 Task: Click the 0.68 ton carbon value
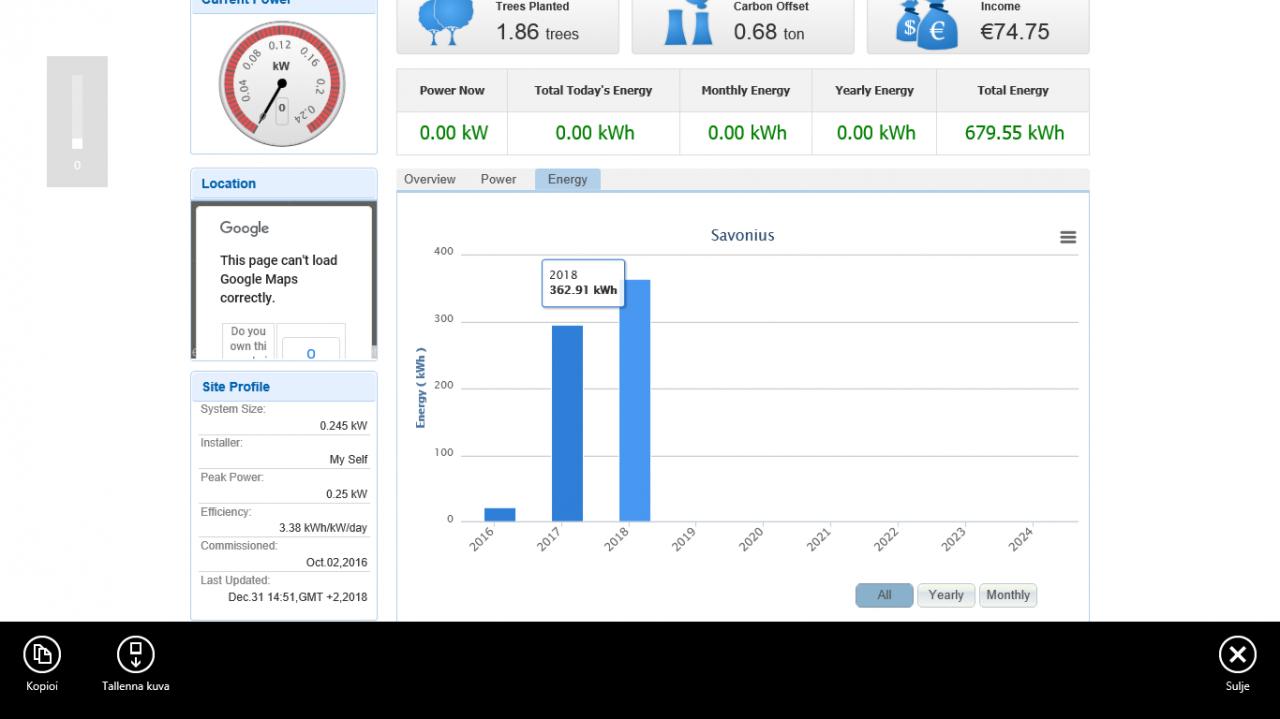[769, 32]
